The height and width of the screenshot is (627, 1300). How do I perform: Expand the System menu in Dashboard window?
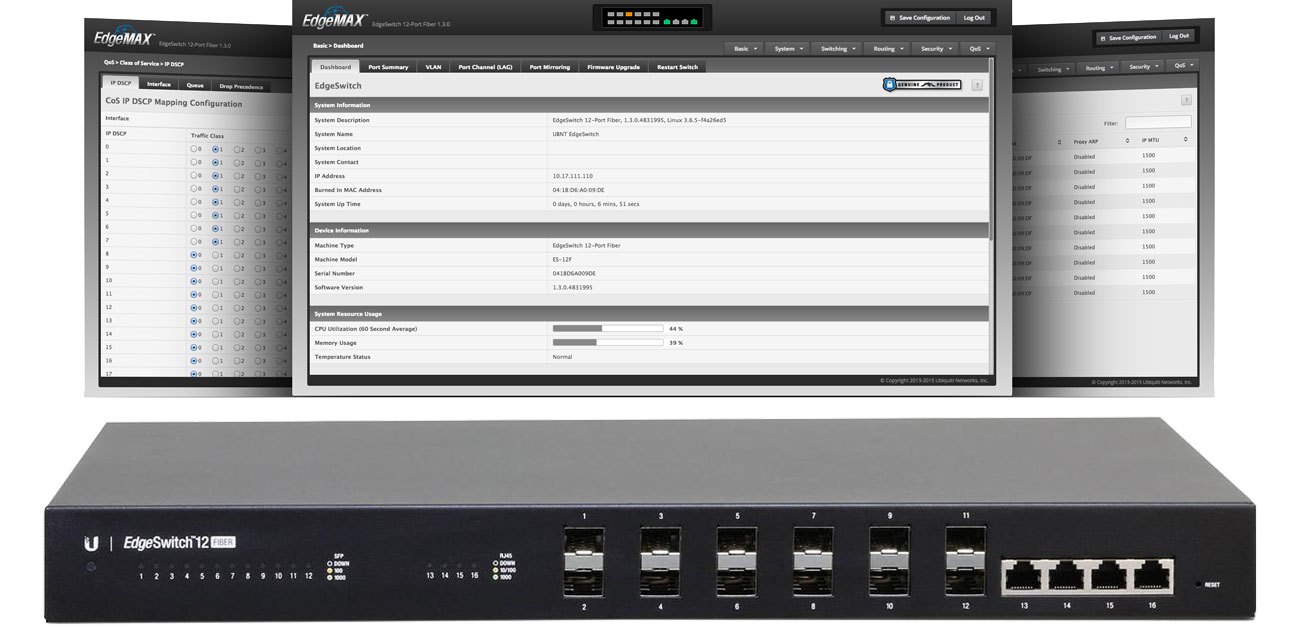pos(789,48)
